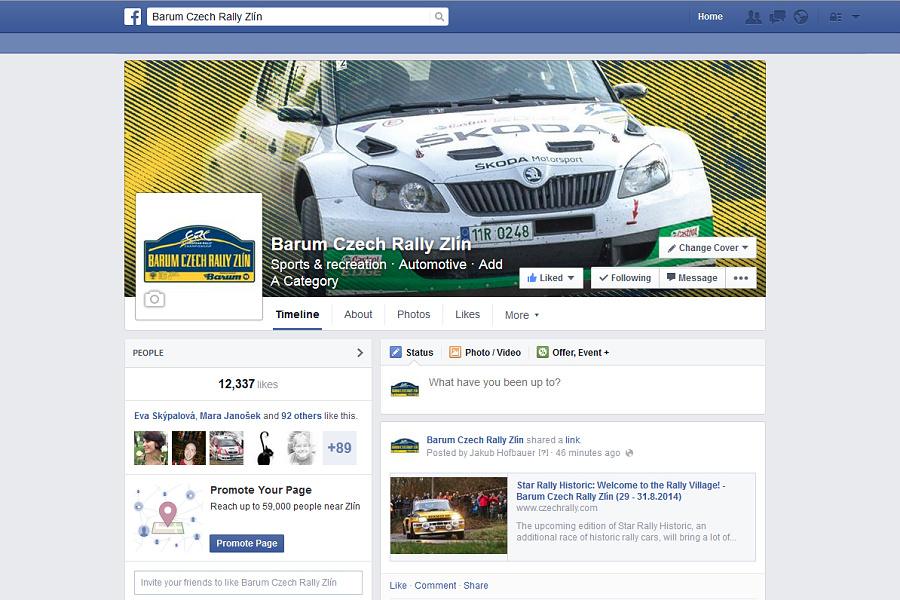Screen dimensions: 900x600
Task: Click the Facebook logo icon
Action: pyautogui.click(x=133, y=17)
